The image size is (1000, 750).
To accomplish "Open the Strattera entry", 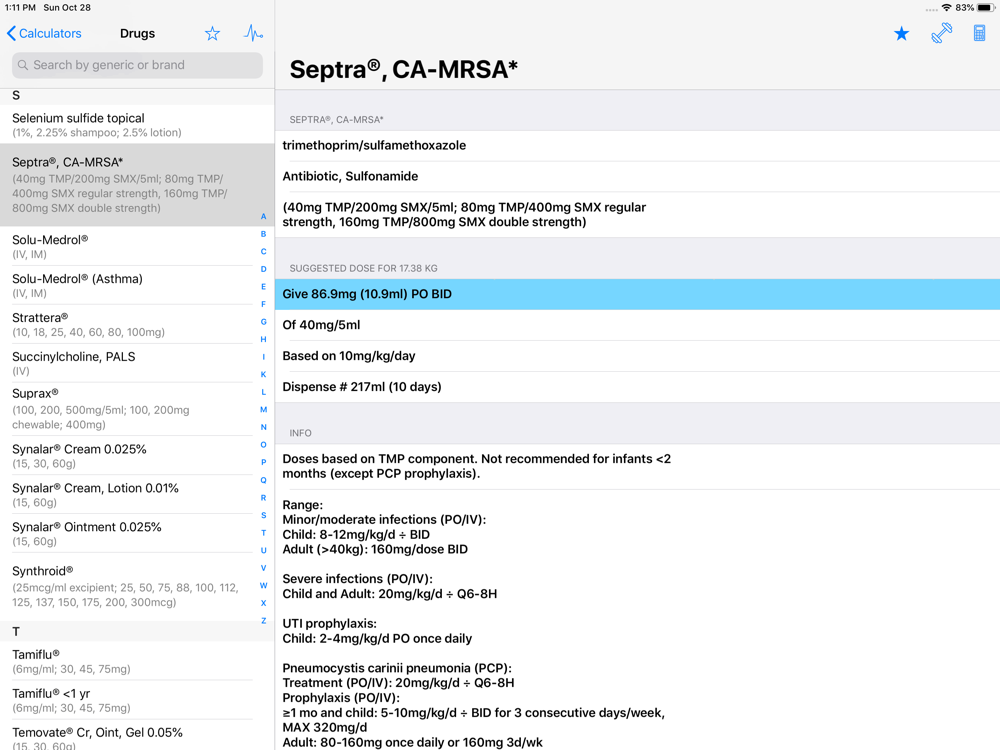I will coord(137,324).
